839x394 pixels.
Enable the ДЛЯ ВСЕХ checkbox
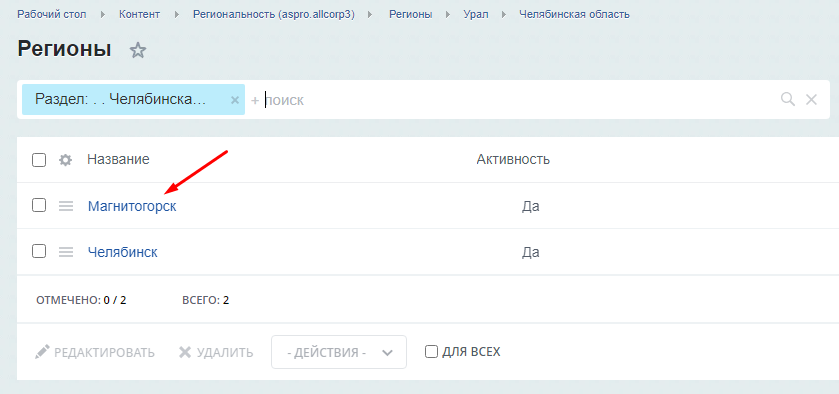point(431,352)
